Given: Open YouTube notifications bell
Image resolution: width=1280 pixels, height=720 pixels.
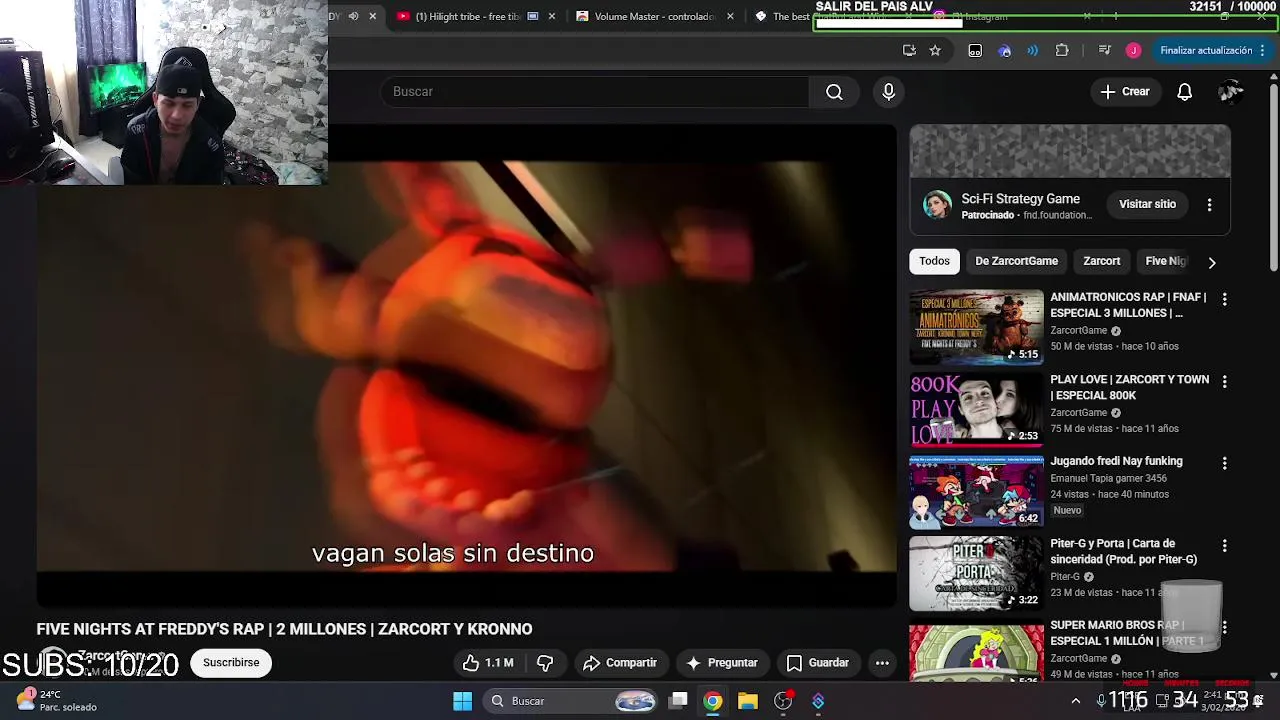Looking at the screenshot, I should [x=1184, y=92].
